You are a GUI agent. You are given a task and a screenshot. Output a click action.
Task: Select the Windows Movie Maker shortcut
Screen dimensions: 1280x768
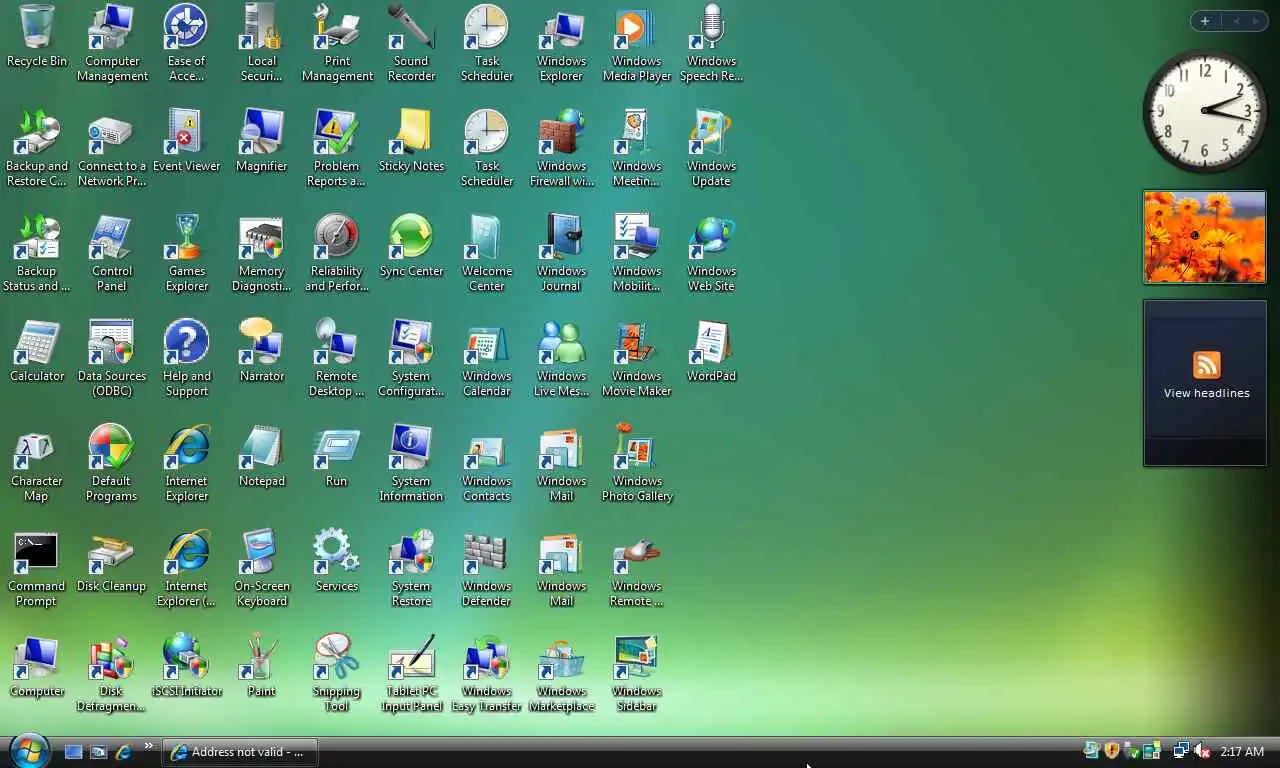(637, 358)
